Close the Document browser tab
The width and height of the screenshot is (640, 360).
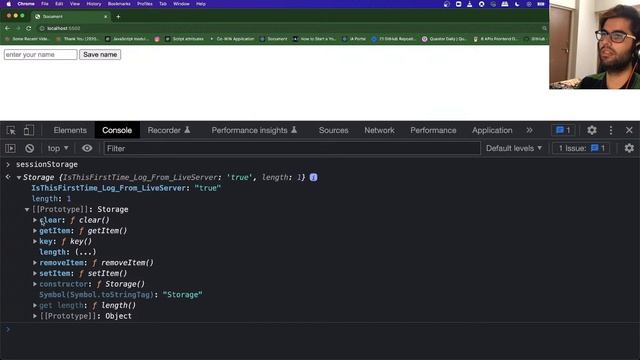(x=106, y=17)
